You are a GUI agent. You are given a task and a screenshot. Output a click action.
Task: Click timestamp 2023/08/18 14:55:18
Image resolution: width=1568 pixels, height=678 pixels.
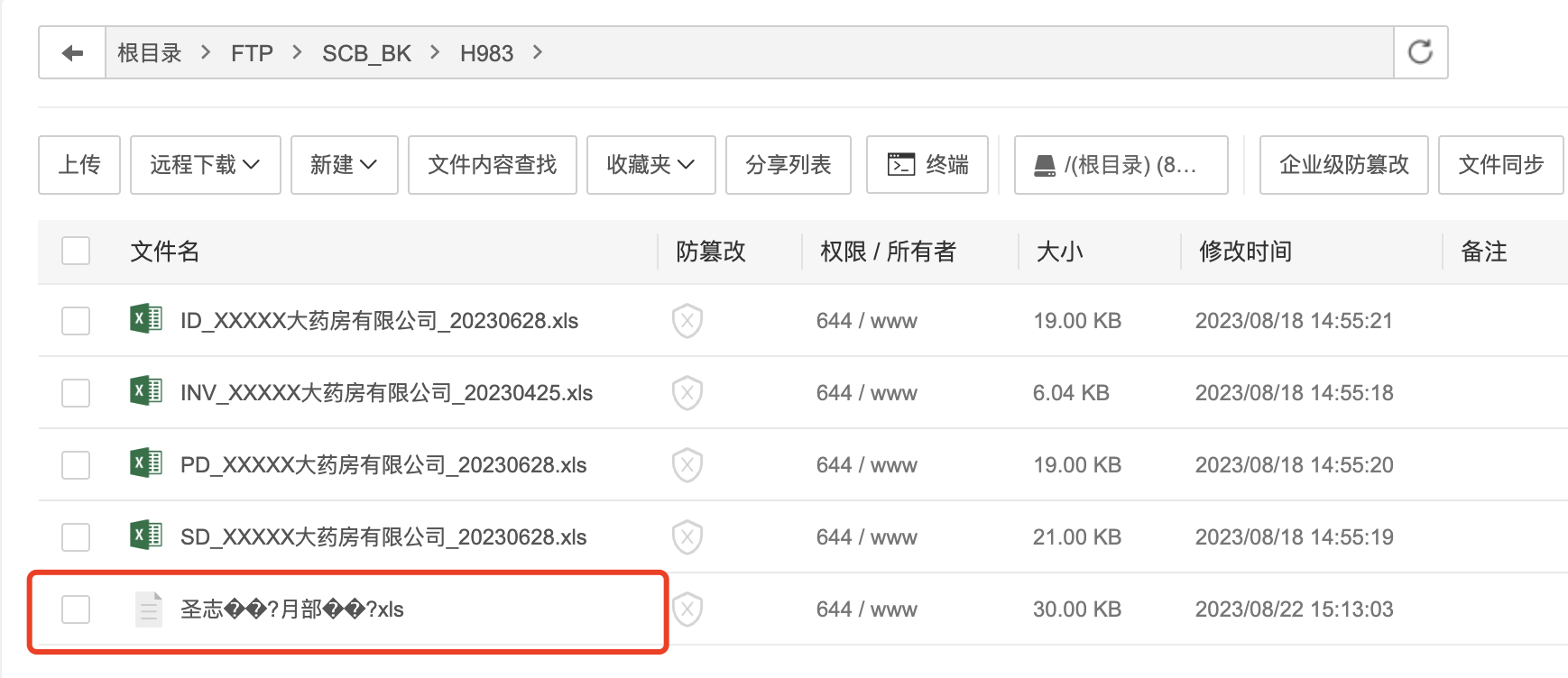1294,393
